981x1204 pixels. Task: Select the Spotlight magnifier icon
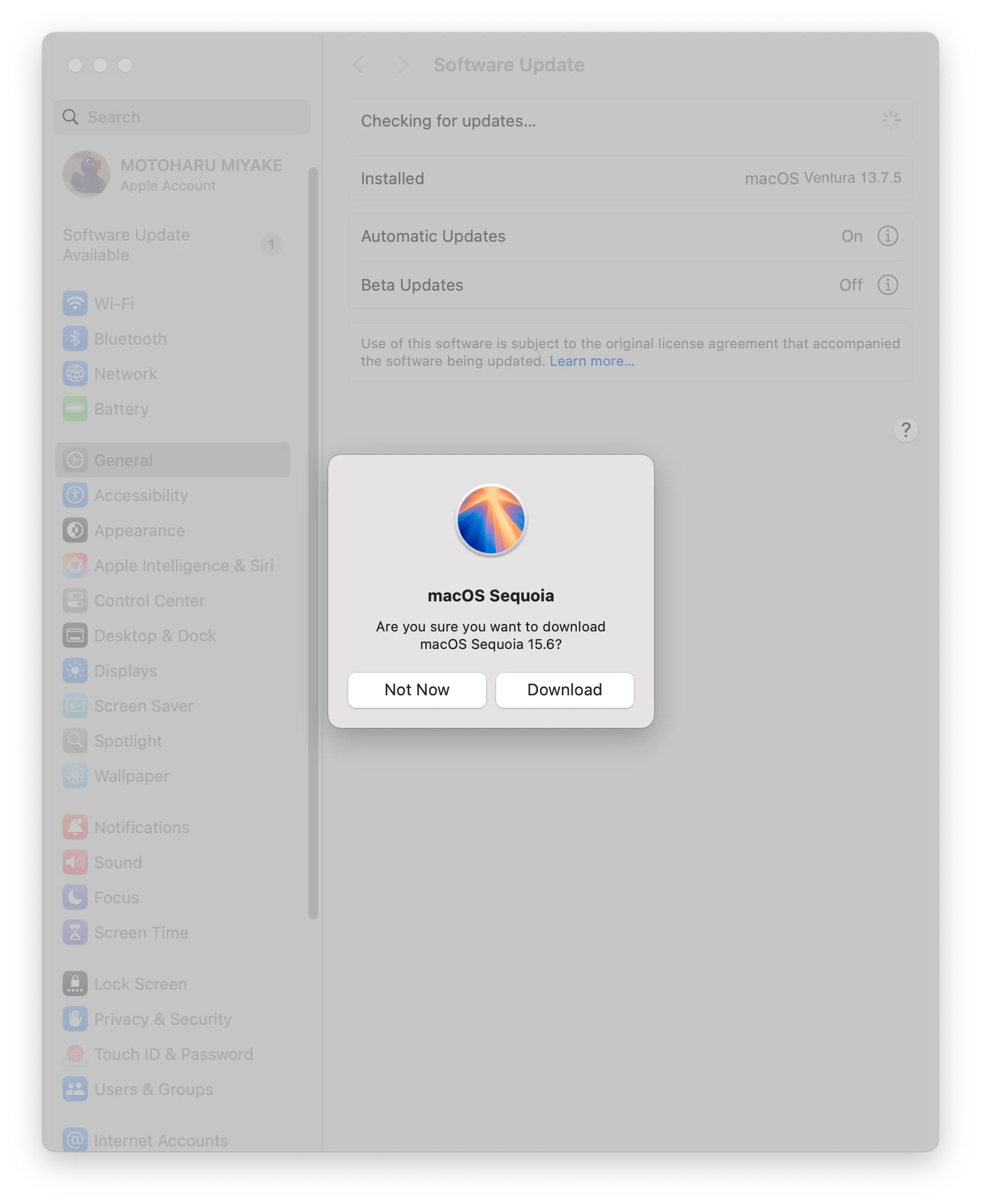click(x=75, y=741)
